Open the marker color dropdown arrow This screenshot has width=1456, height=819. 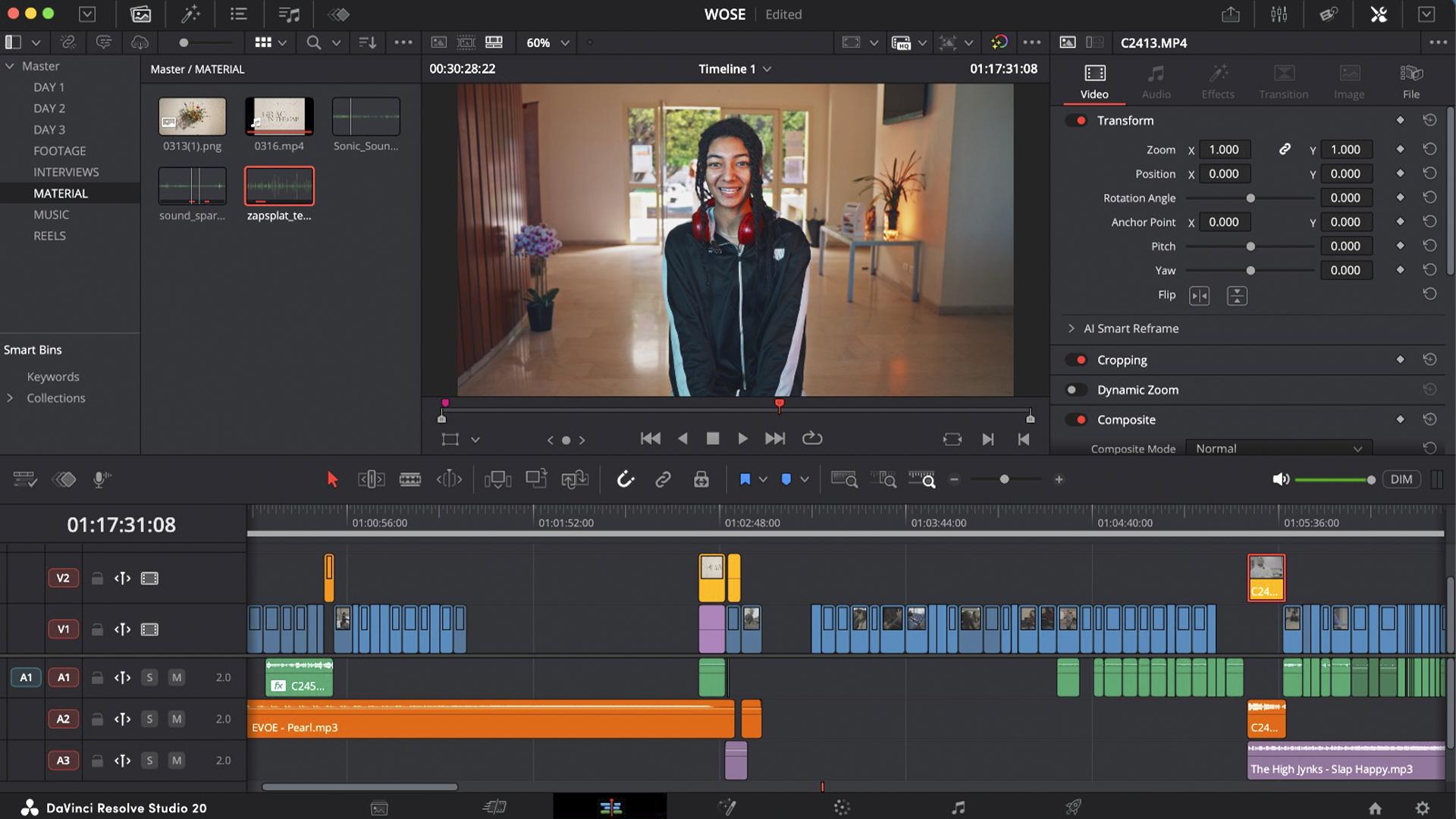tap(805, 479)
